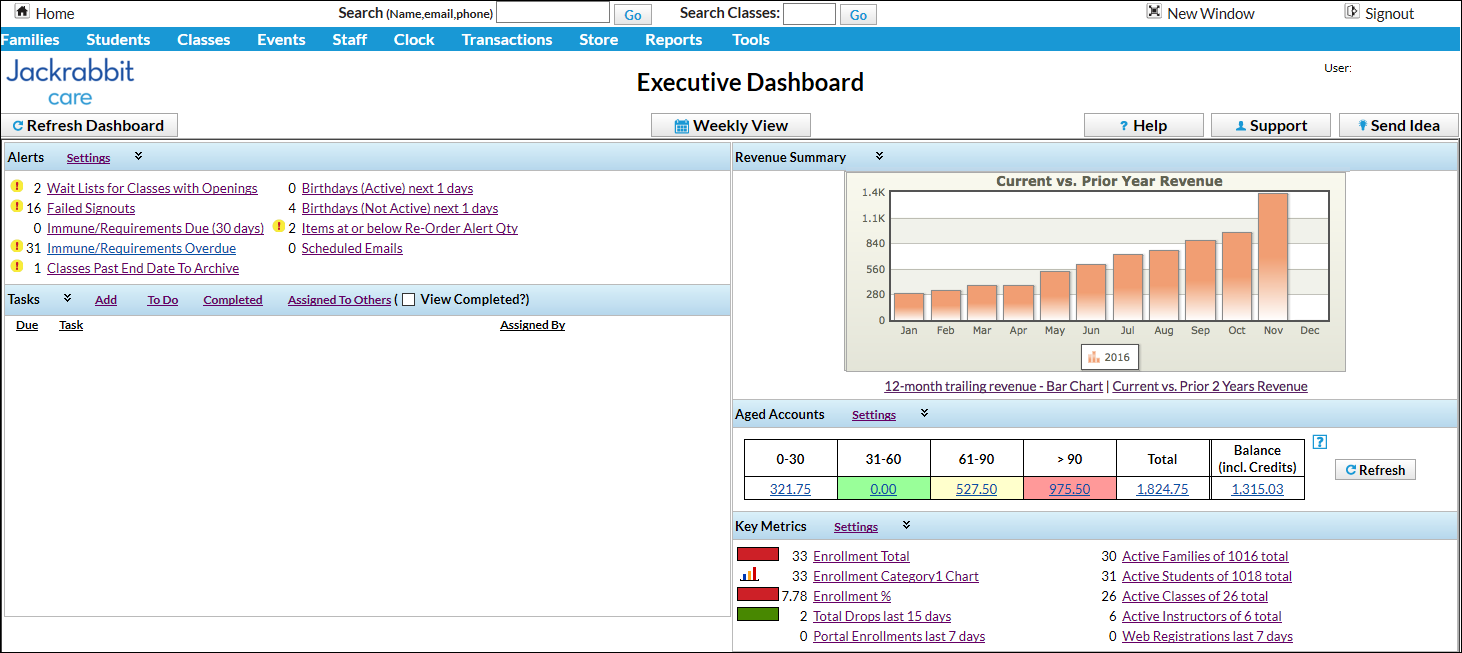This screenshot has height=653, width=1462.
Task: Expand the Alerts panel chevron
Action: coord(138,157)
